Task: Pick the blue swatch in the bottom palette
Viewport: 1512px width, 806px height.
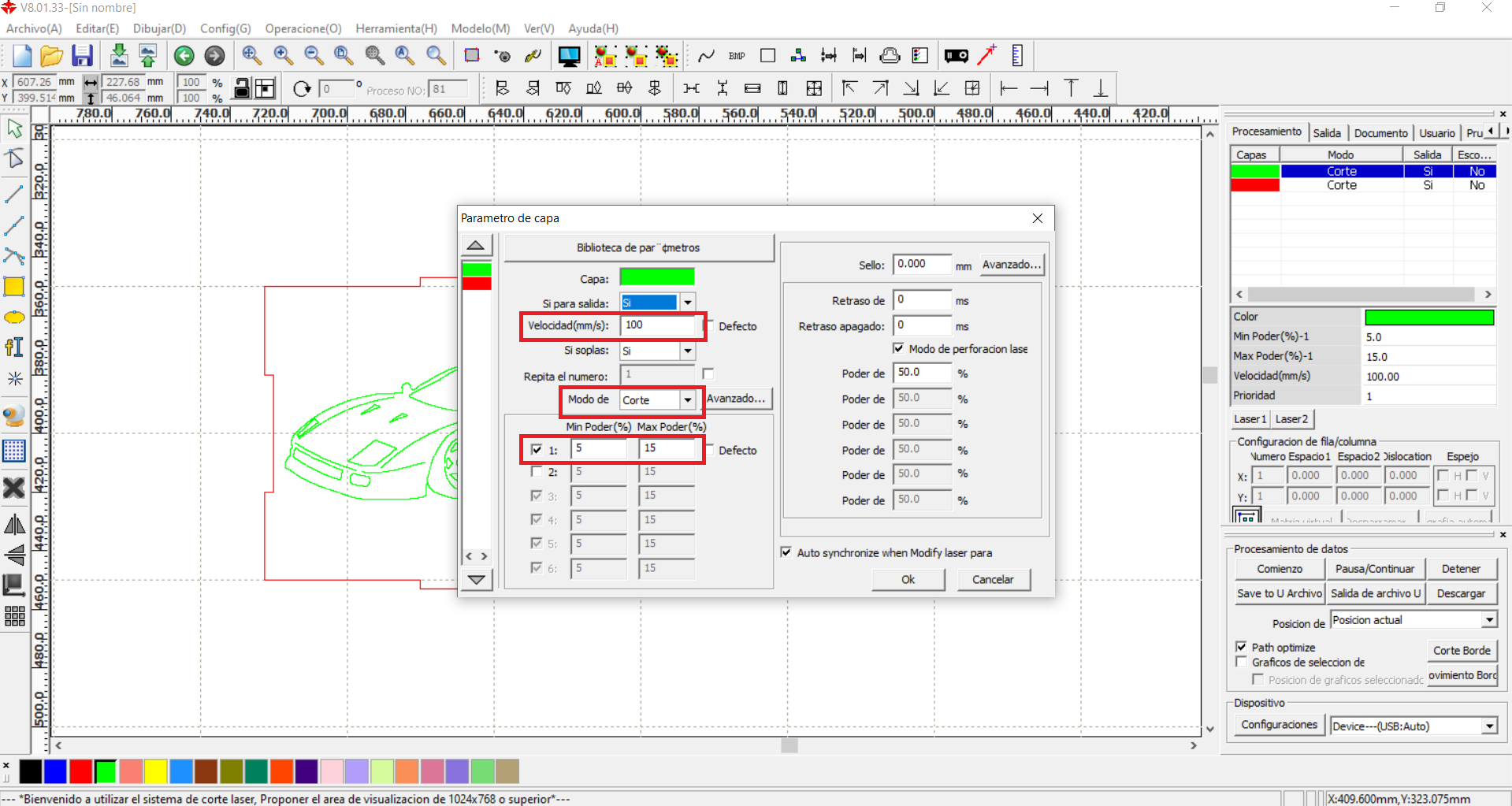Action: (x=55, y=771)
